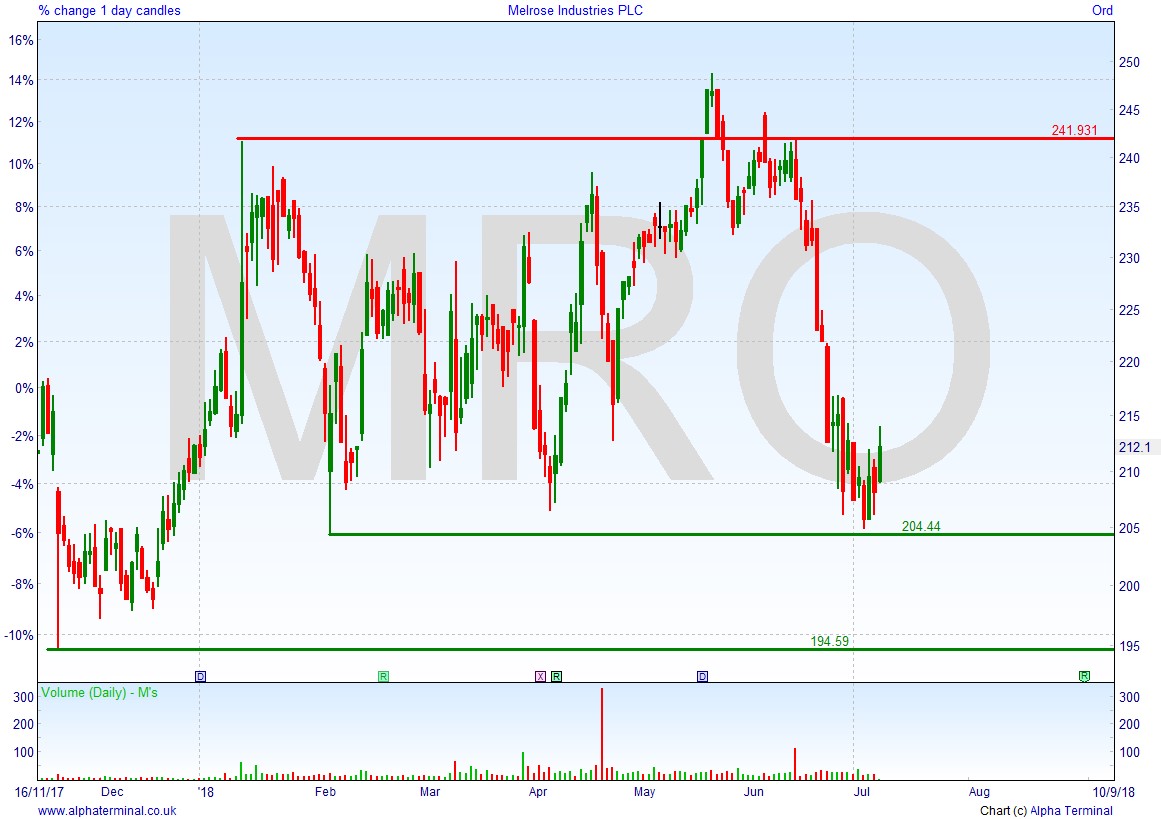Viewport: 1161px width, 819px height.
Task: Select the 241.931 resistance line label
Action: point(1074,130)
